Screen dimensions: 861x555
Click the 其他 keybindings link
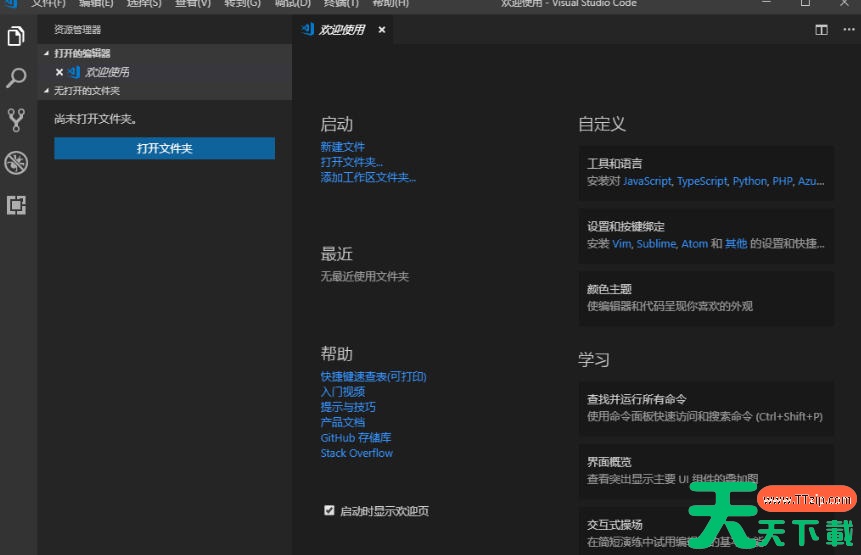coord(736,244)
